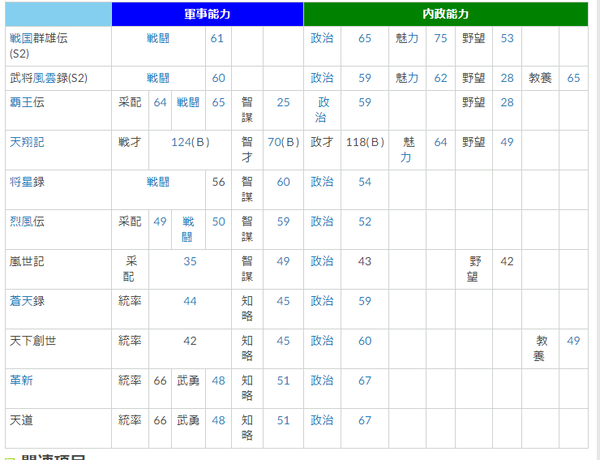Click 戦闘 value 56 in 将星録 row
Image resolution: width=600 pixels, height=460 pixels.
[218, 182]
